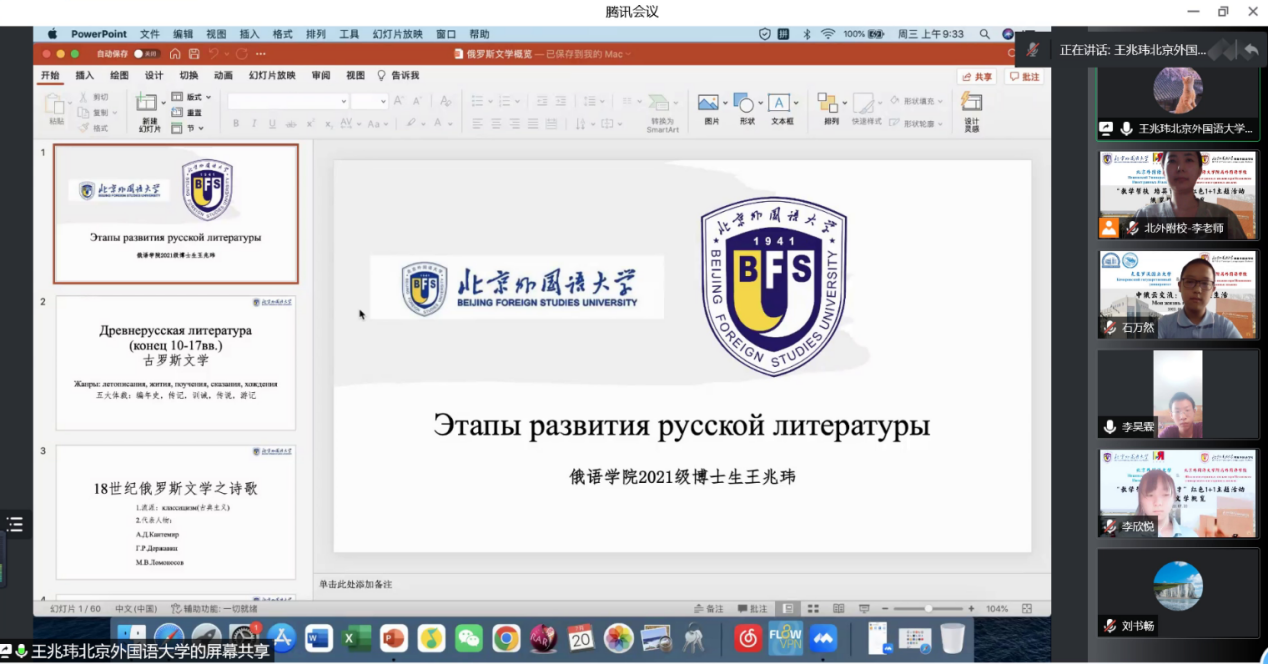This screenshot has height=664, width=1268.
Task: Click the Paste (粘贴) clipboard icon
Action: (x=56, y=103)
